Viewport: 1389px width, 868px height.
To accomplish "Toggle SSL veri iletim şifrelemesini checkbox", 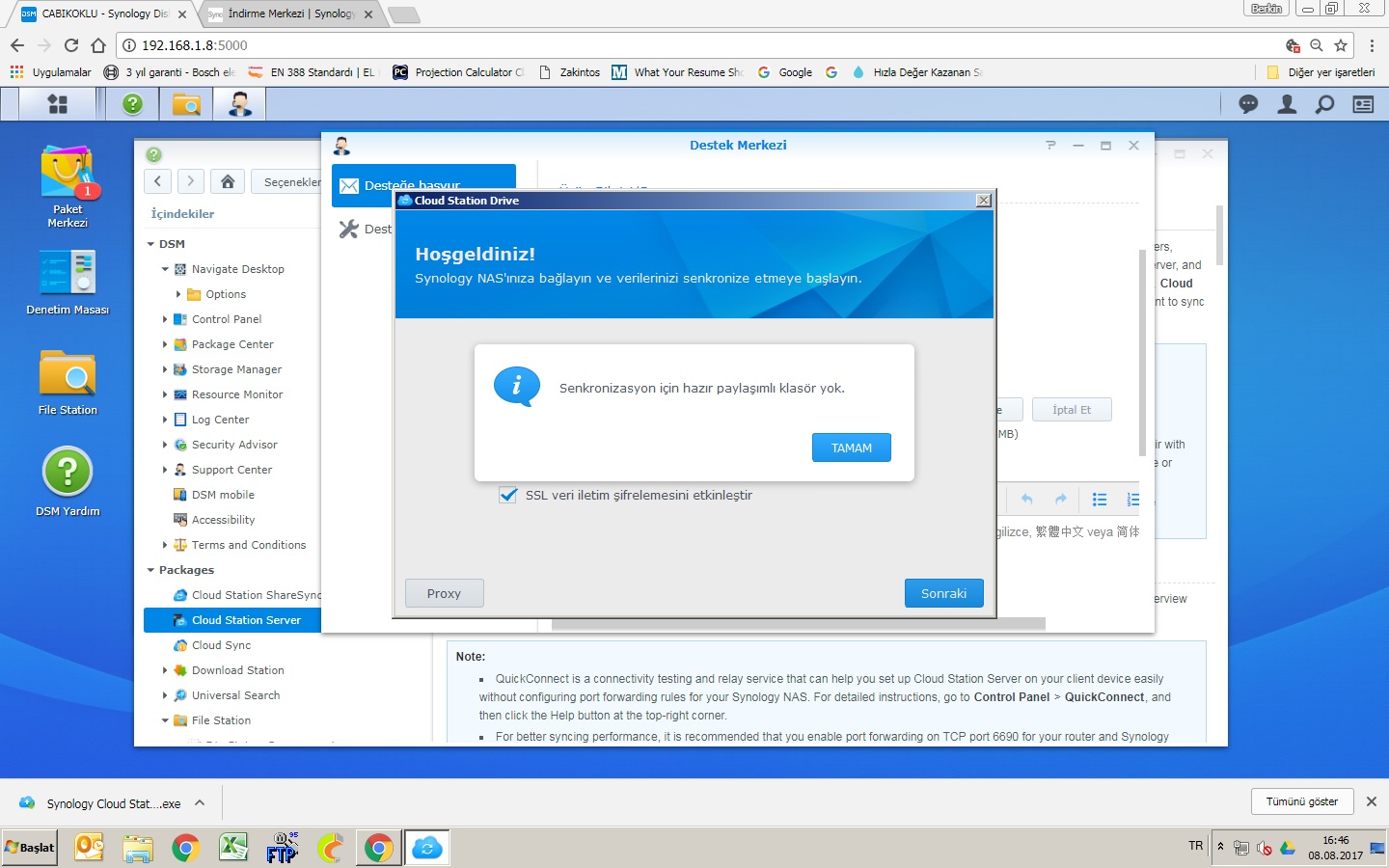I will tap(508, 496).
